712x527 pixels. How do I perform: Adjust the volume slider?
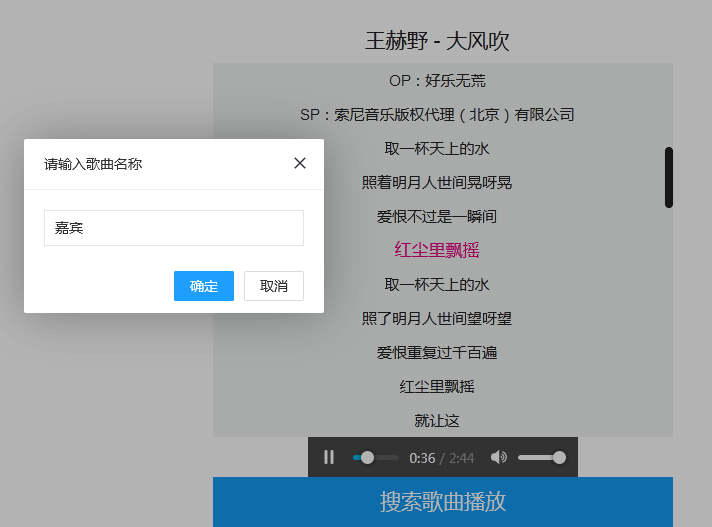[x=541, y=458]
